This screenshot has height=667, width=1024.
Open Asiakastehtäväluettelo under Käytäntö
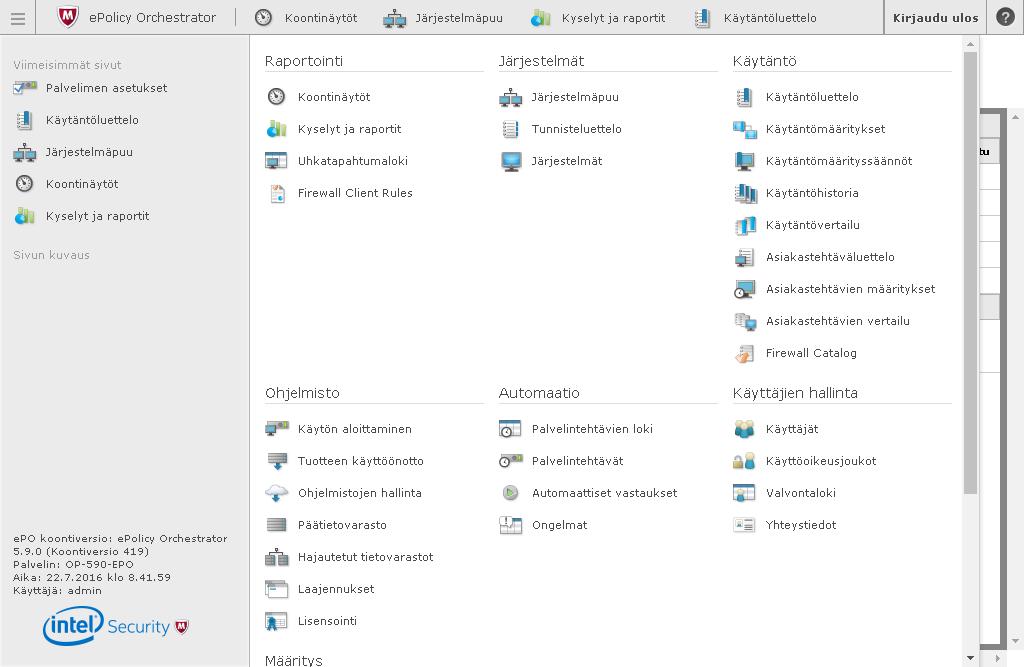point(830,257)
